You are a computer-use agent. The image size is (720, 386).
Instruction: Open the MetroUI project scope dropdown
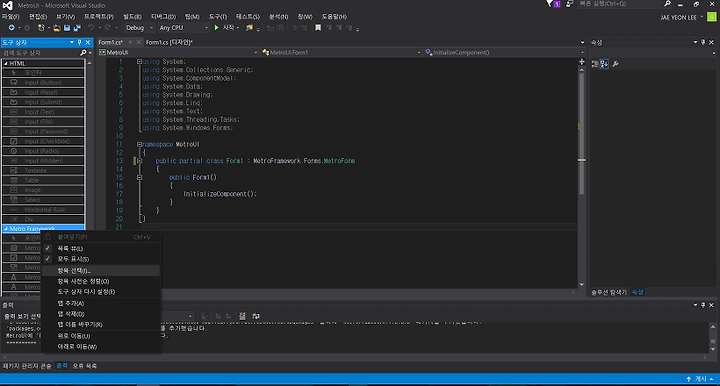(178, 52)
